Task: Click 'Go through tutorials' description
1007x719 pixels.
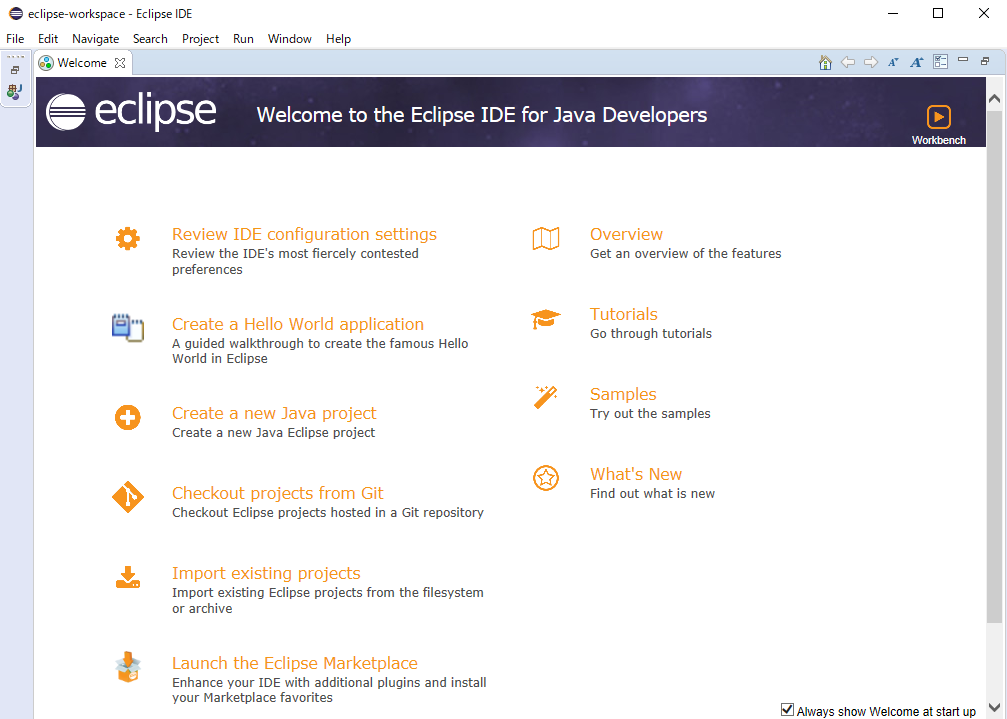Action: (x=651, y=334)
